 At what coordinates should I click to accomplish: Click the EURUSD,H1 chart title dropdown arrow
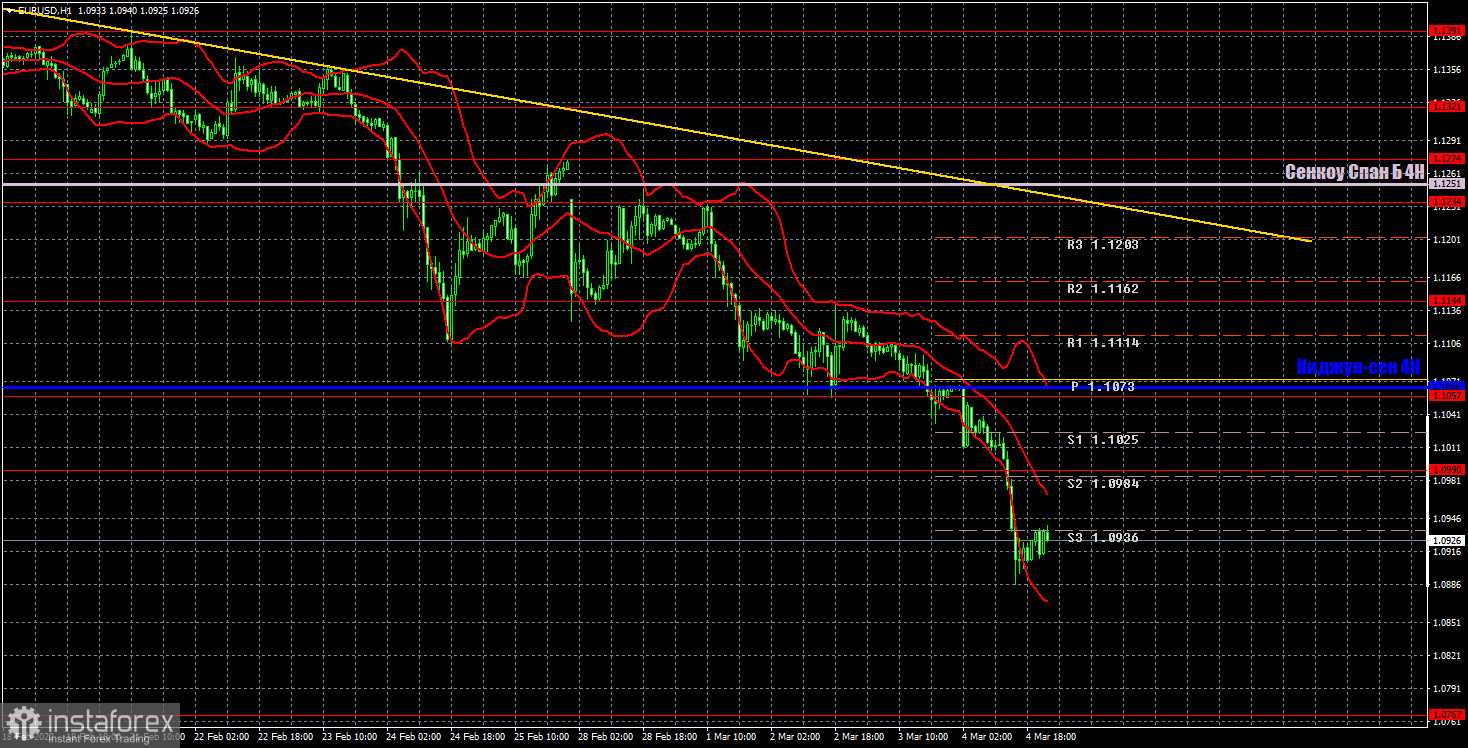pyautogui.click(x=8, y=9)
